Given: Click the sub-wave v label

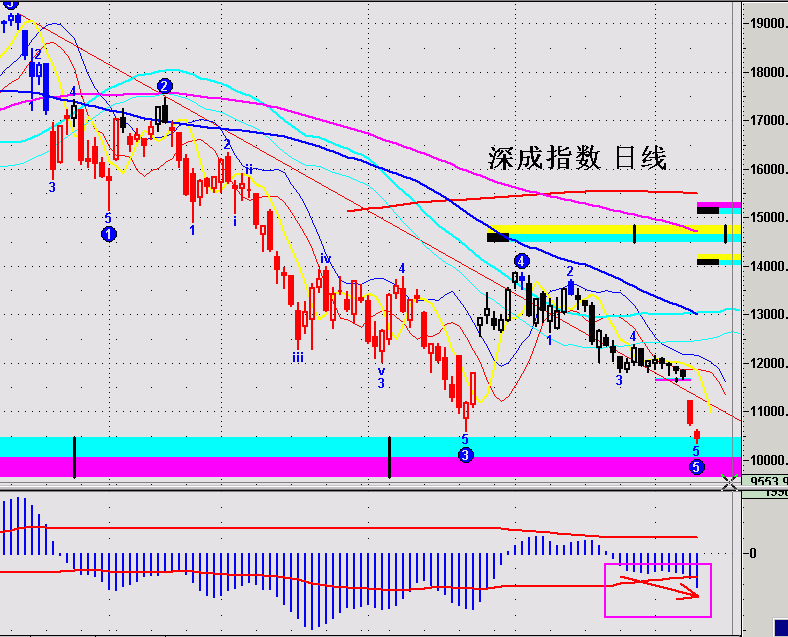Looking at the screenshot, I should [x=381, y=371].
